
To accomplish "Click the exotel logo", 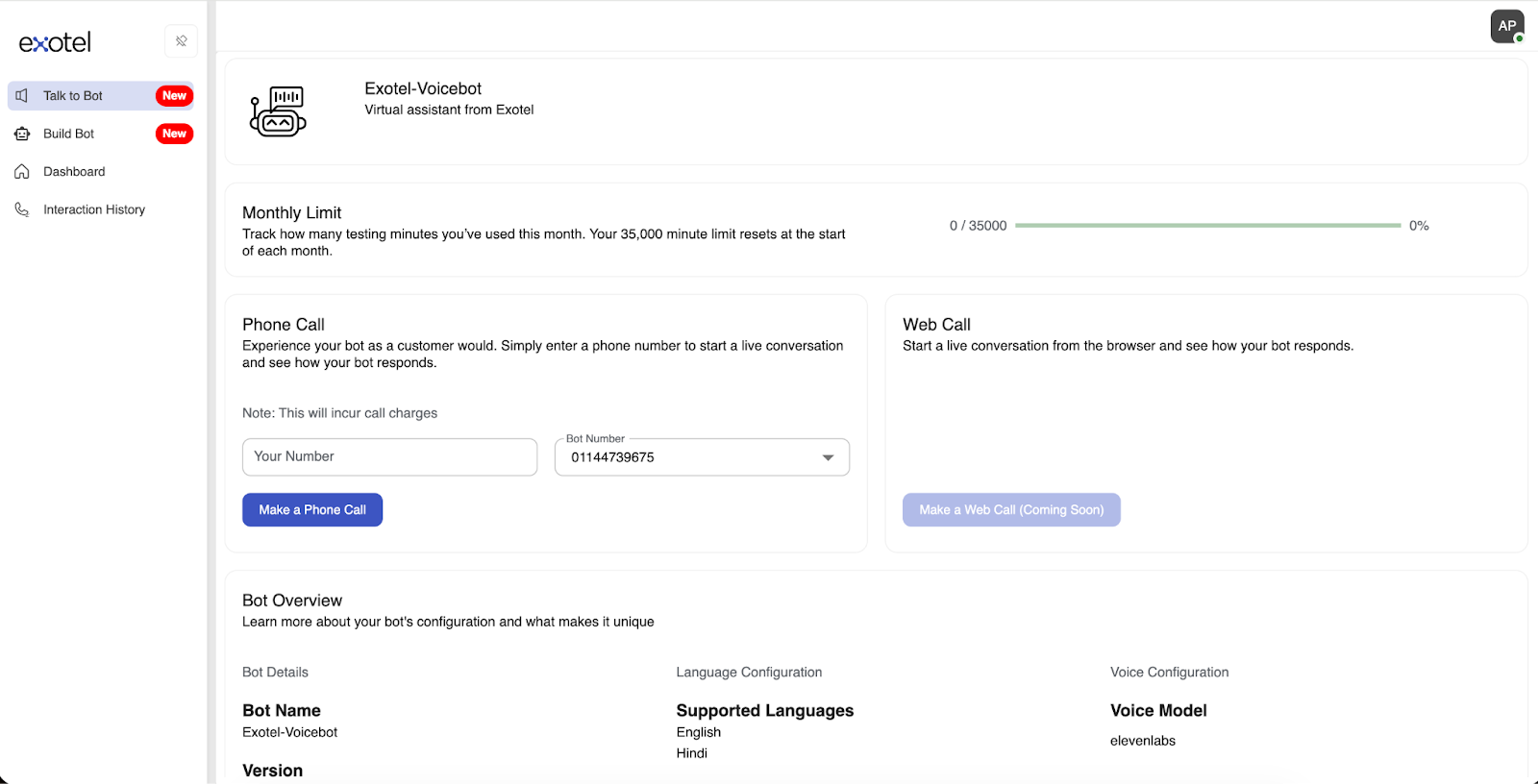I will click(x=55, y=42).
